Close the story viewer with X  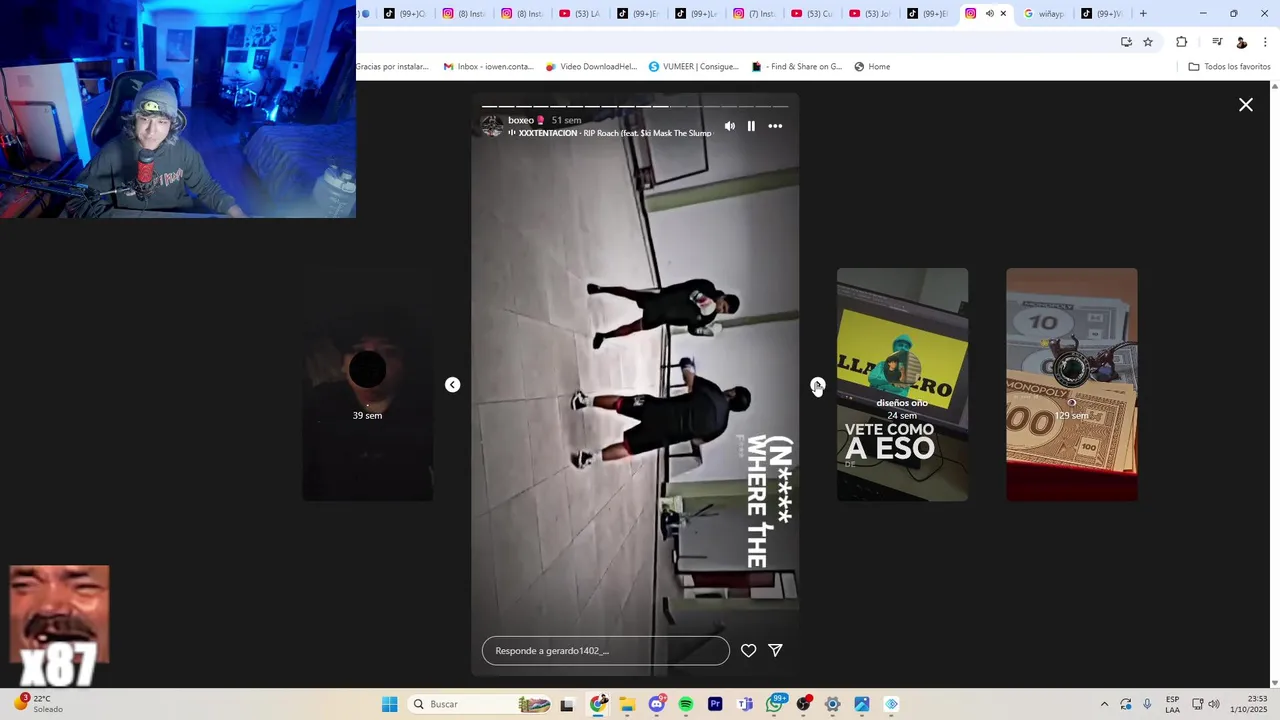coord(1246,105)
